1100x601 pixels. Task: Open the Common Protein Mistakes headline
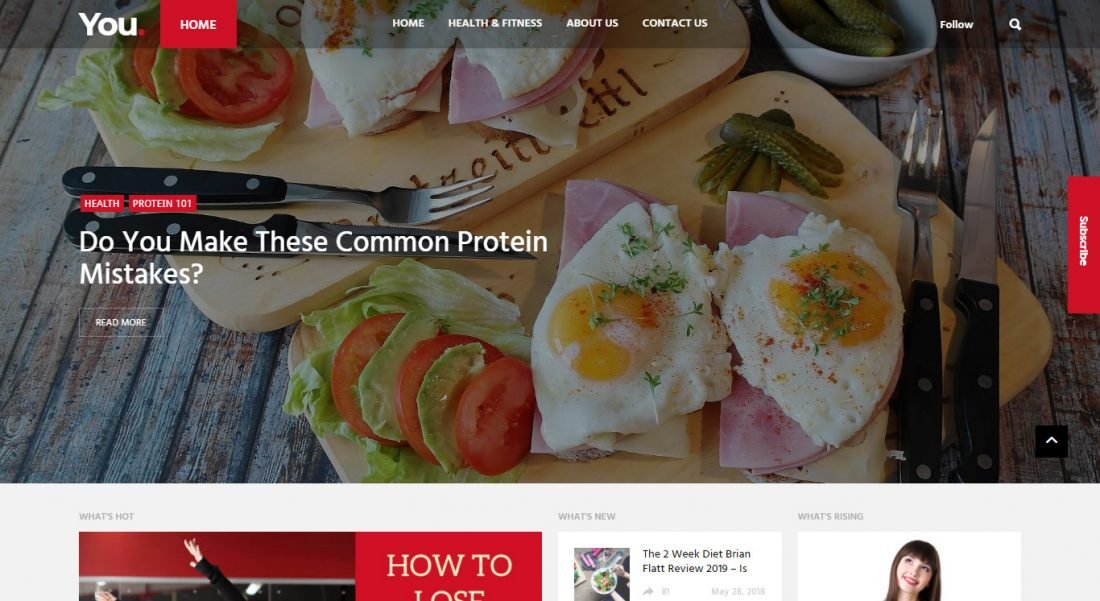pyautogui.click(x=313, y=257)
